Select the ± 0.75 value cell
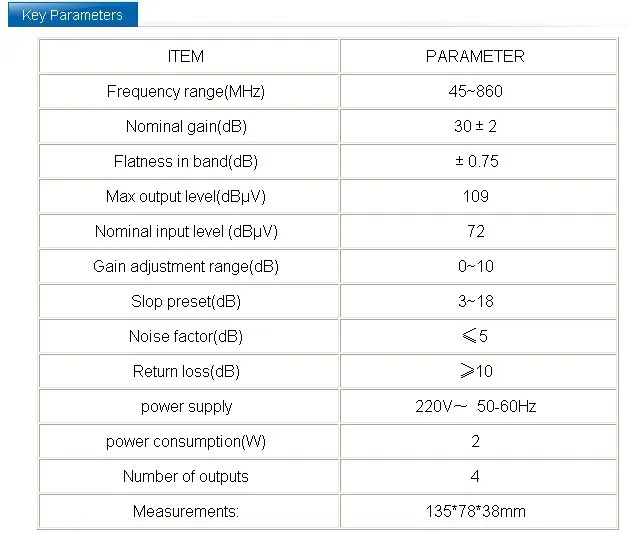 pyautogui.click(x=478, y=161)
